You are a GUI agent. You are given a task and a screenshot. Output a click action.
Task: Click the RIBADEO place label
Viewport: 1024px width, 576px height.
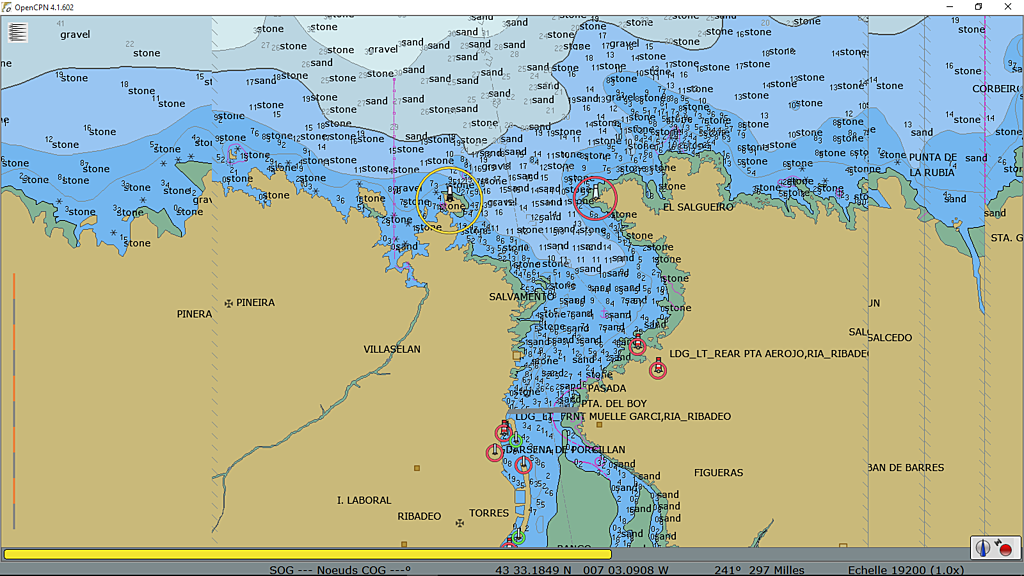(x=419, y=516)
